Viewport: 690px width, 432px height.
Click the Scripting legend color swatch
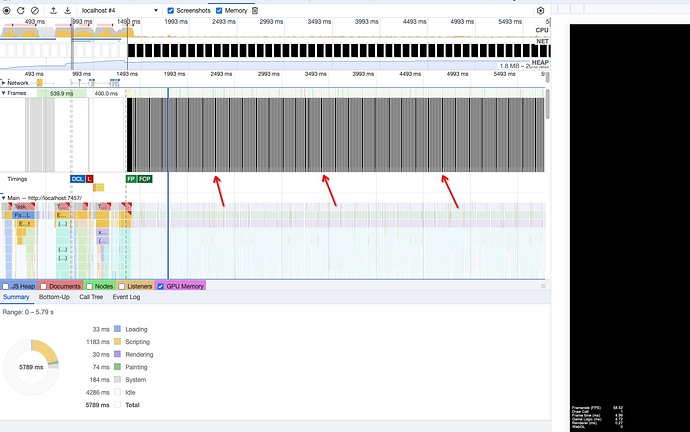117,342
